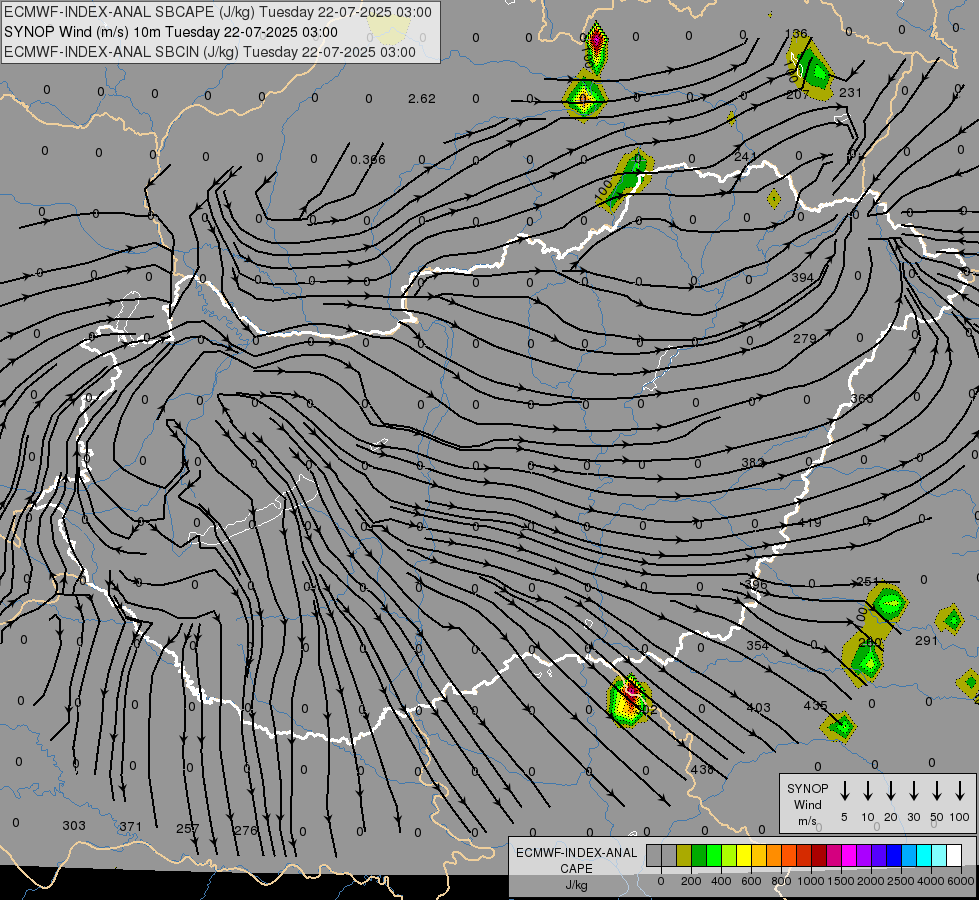Image resolution: width=979 pixels, height=900 pixels.
Task: Click the '2.62' value on the map
Action: (x=421, y=99)
